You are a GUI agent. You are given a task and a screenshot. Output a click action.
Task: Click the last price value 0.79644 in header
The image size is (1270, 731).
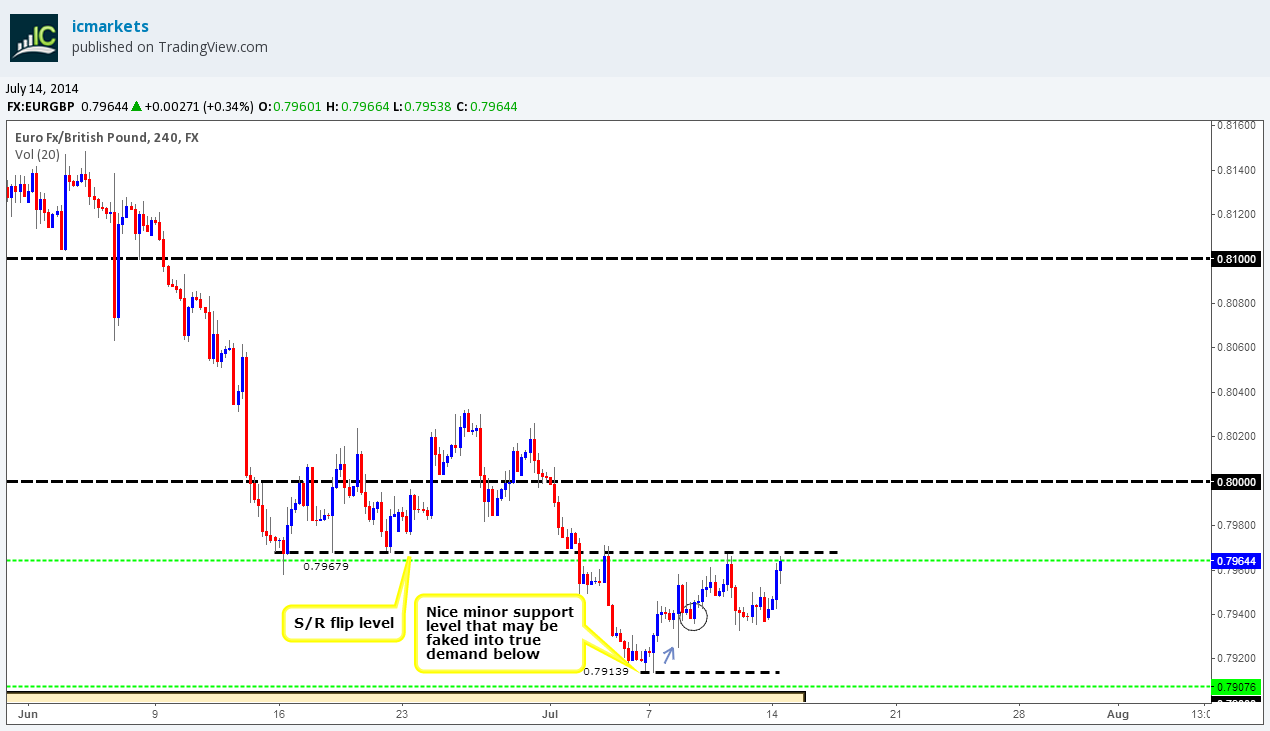[x=104, y=106]
